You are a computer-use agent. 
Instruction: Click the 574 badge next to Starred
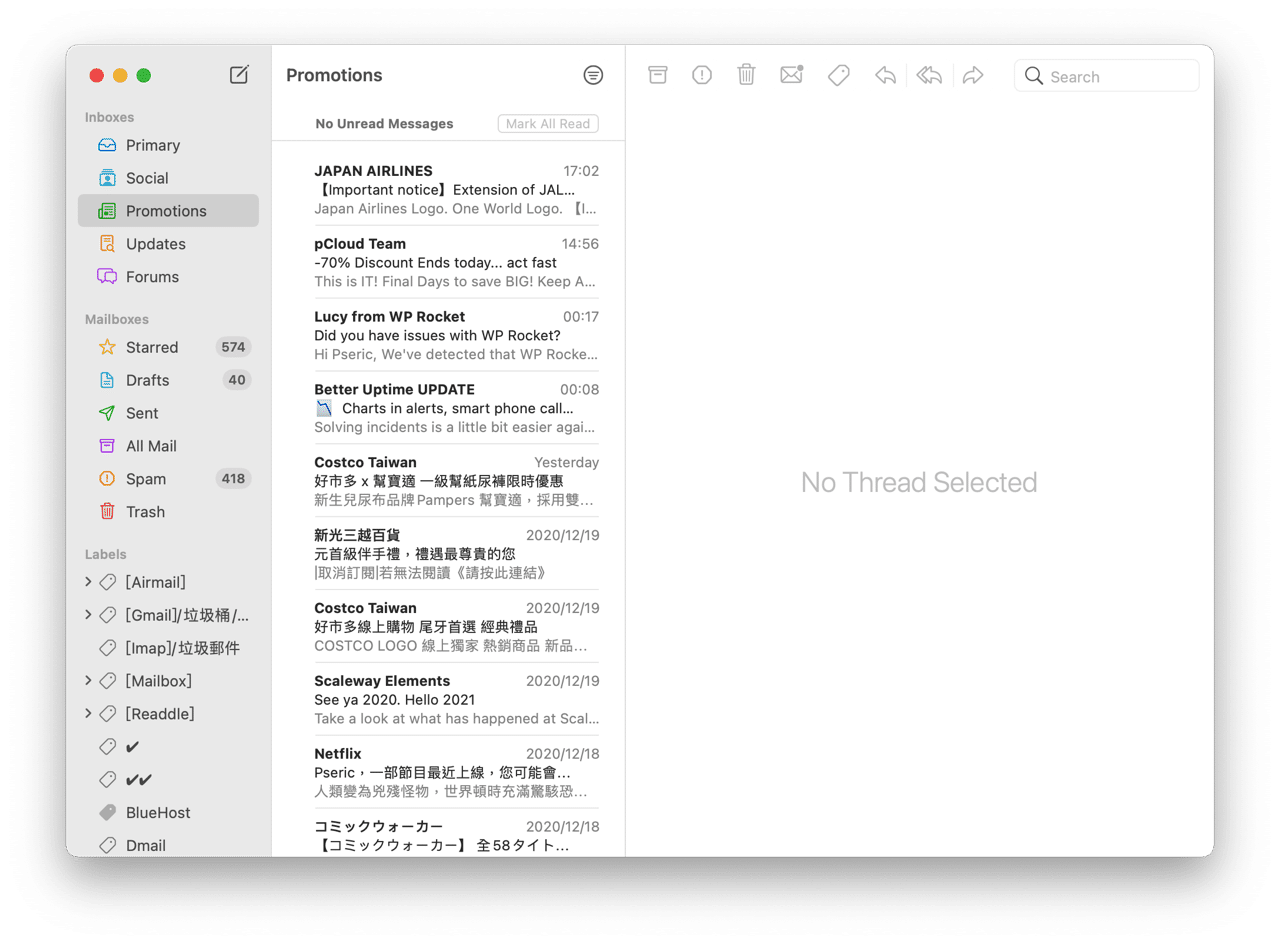[x=234, y=347]
